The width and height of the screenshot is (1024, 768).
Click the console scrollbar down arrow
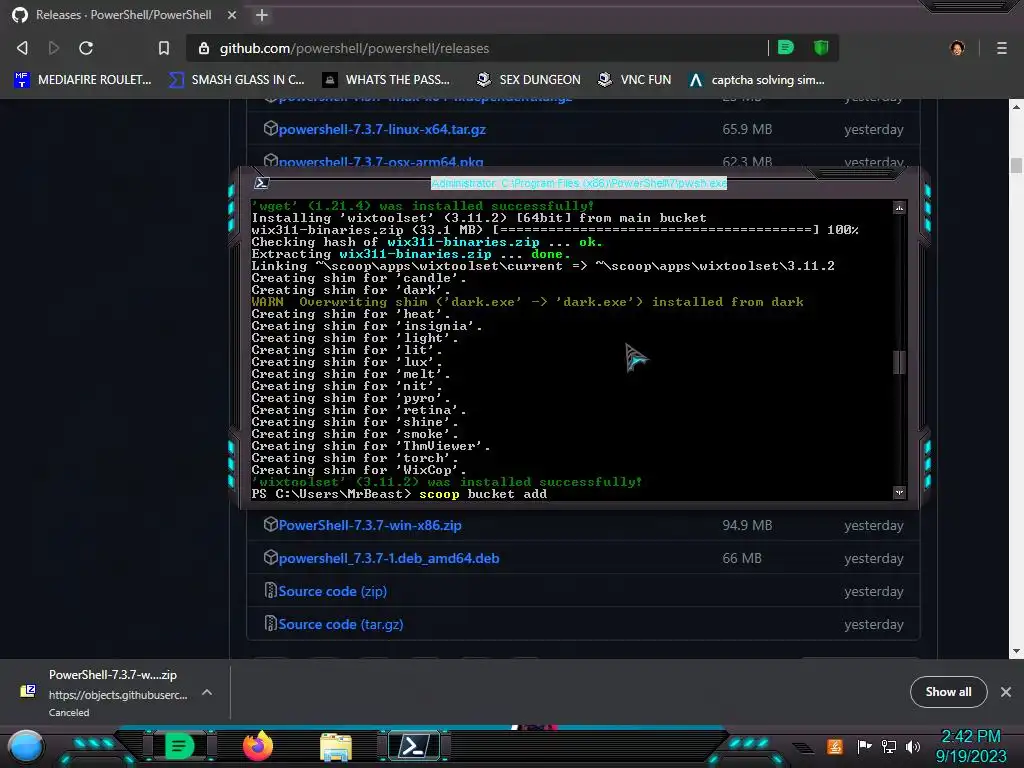click(899, 492)
